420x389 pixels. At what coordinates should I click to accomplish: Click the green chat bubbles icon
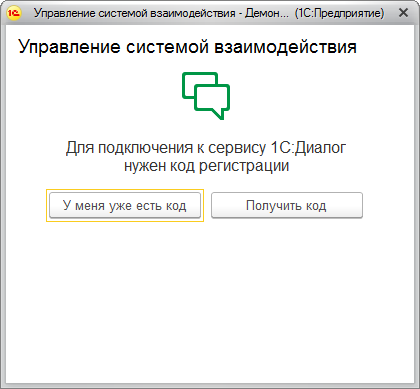206,96
